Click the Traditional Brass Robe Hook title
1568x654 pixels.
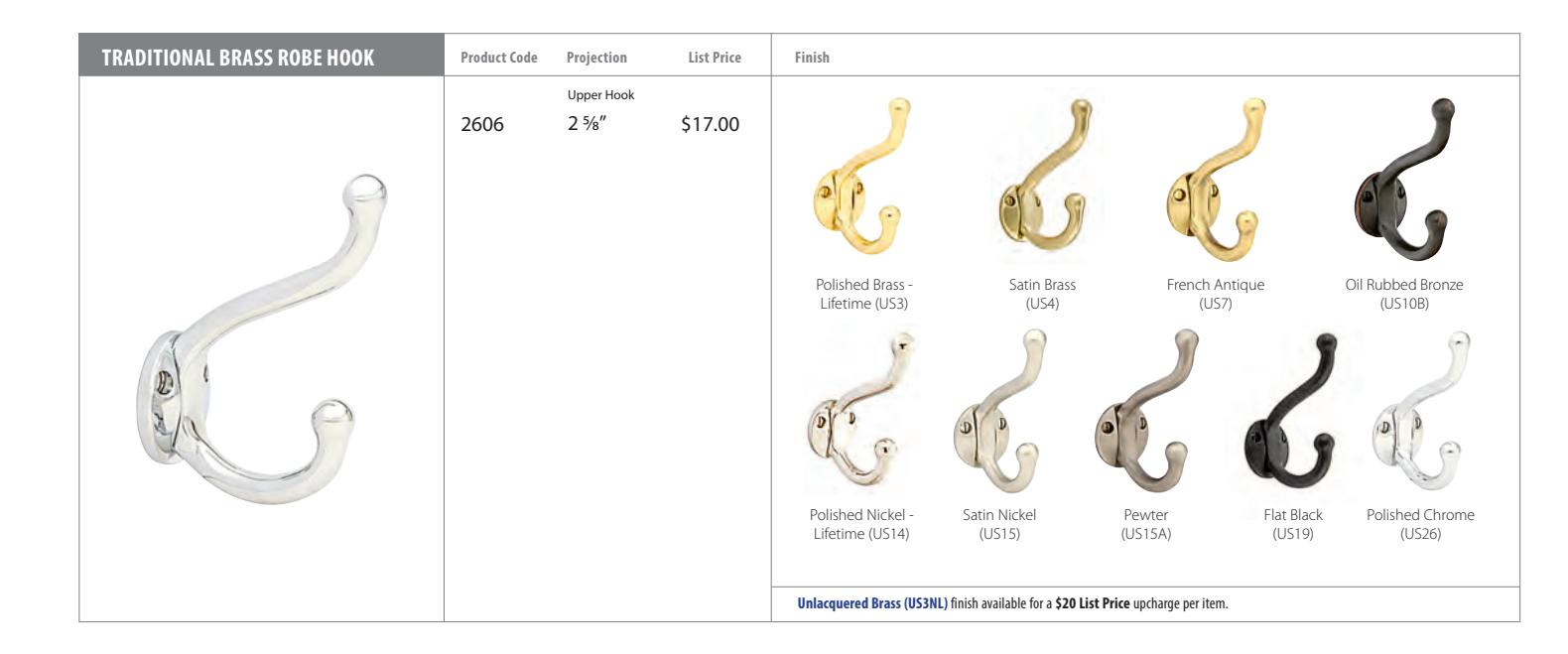tap(238, 58)
